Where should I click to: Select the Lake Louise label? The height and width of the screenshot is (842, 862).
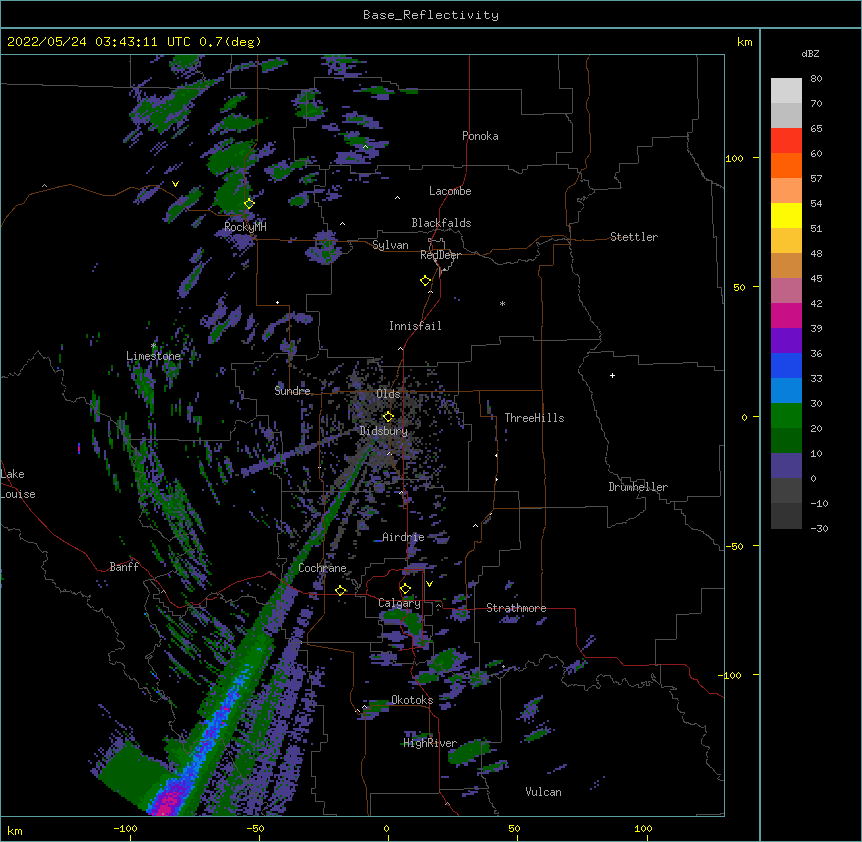pyautogui.click(x=18, y=484)
